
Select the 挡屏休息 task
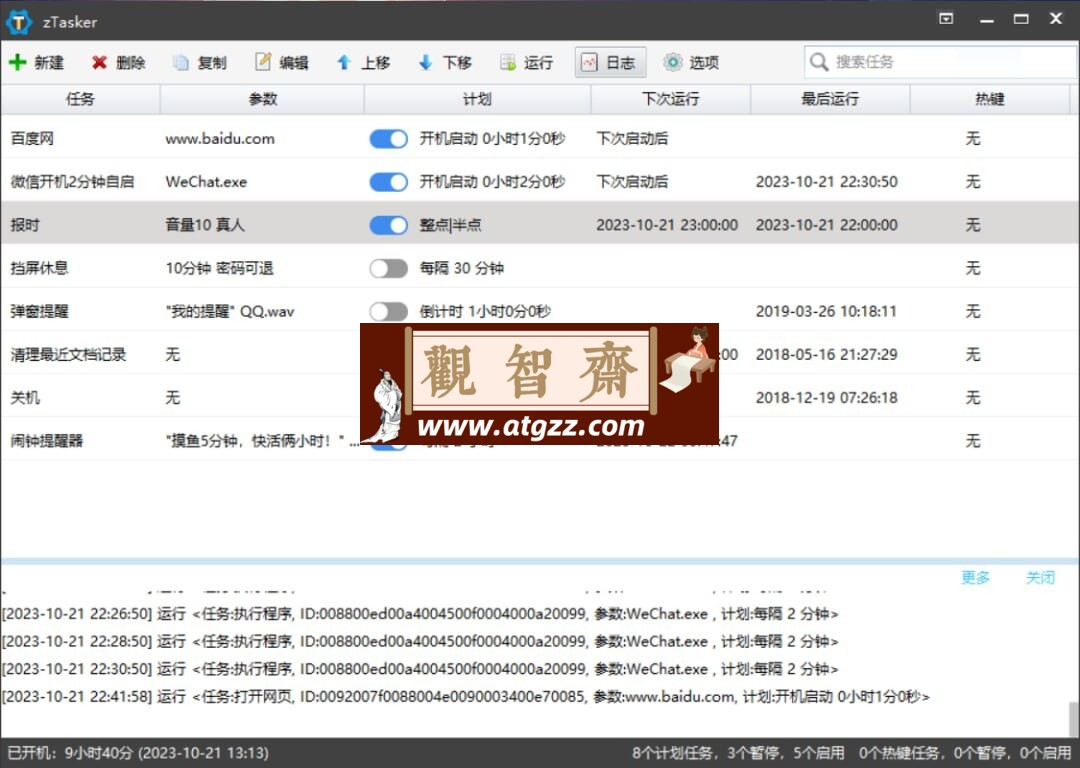coord(39,268)
